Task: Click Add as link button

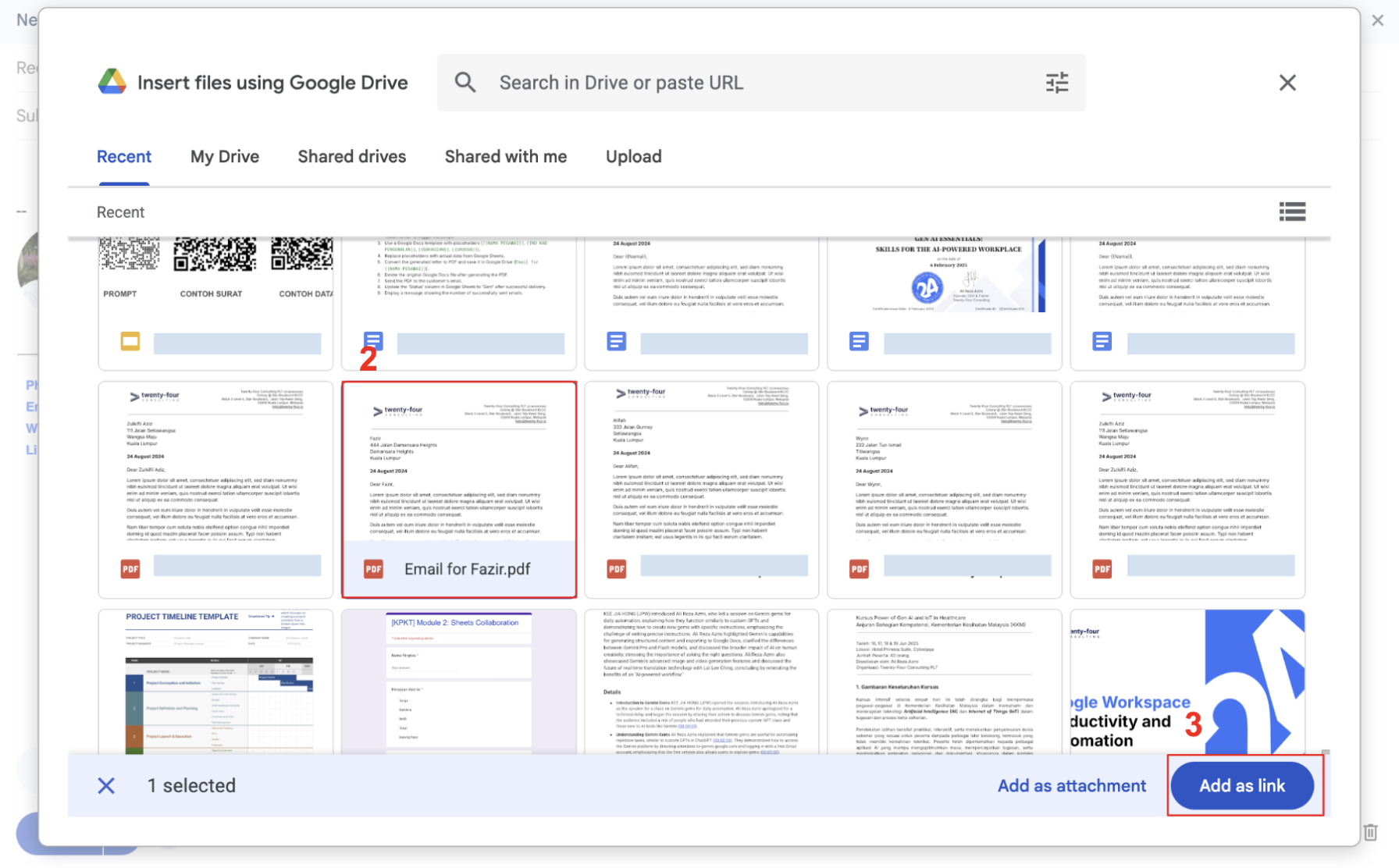Action: point(1241,785)
